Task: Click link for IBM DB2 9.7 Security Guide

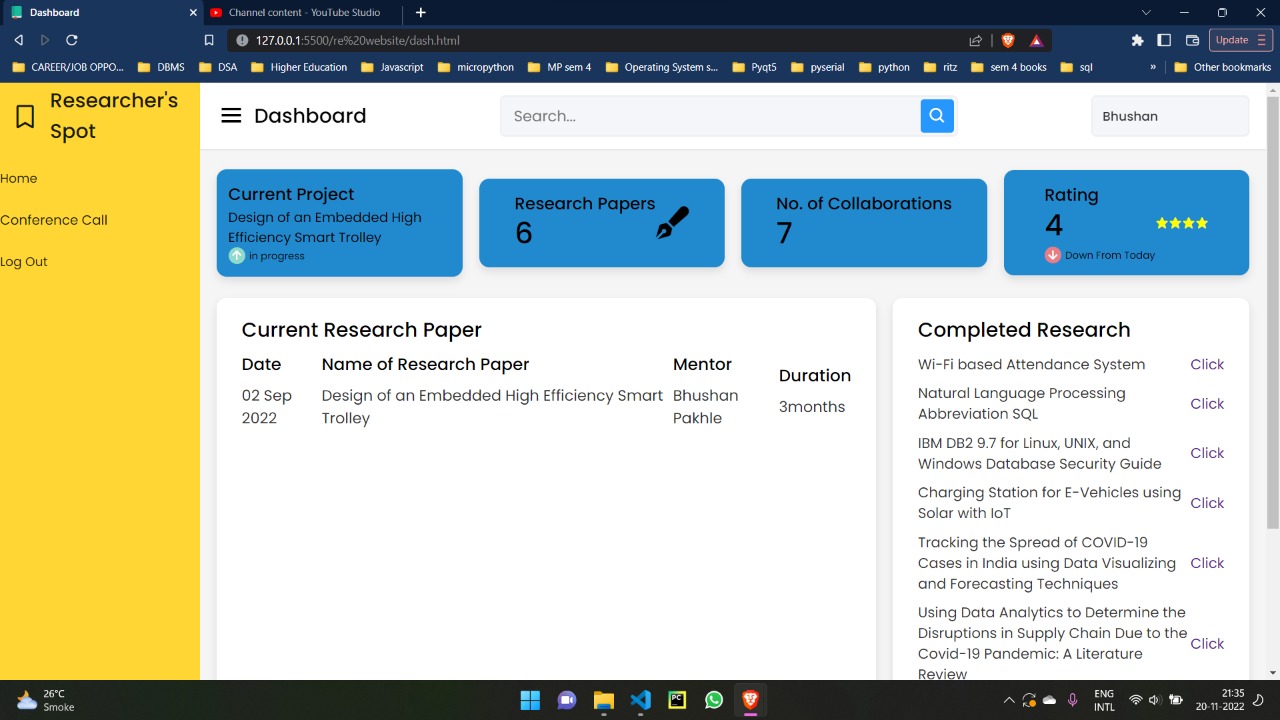Action: coord(1207,453)
